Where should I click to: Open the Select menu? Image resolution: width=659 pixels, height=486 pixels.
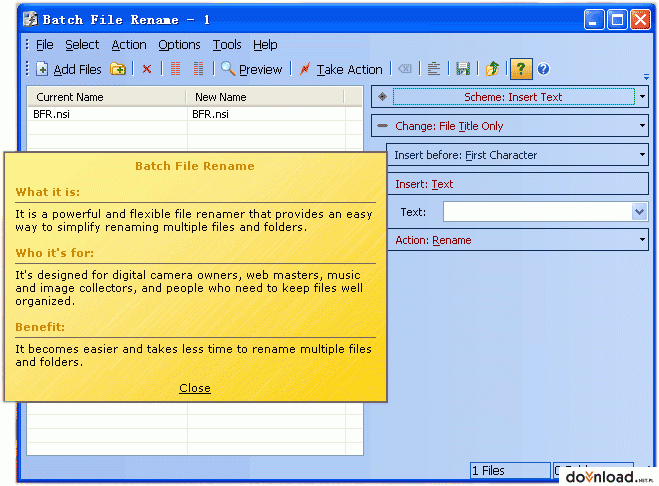point(82,45)
